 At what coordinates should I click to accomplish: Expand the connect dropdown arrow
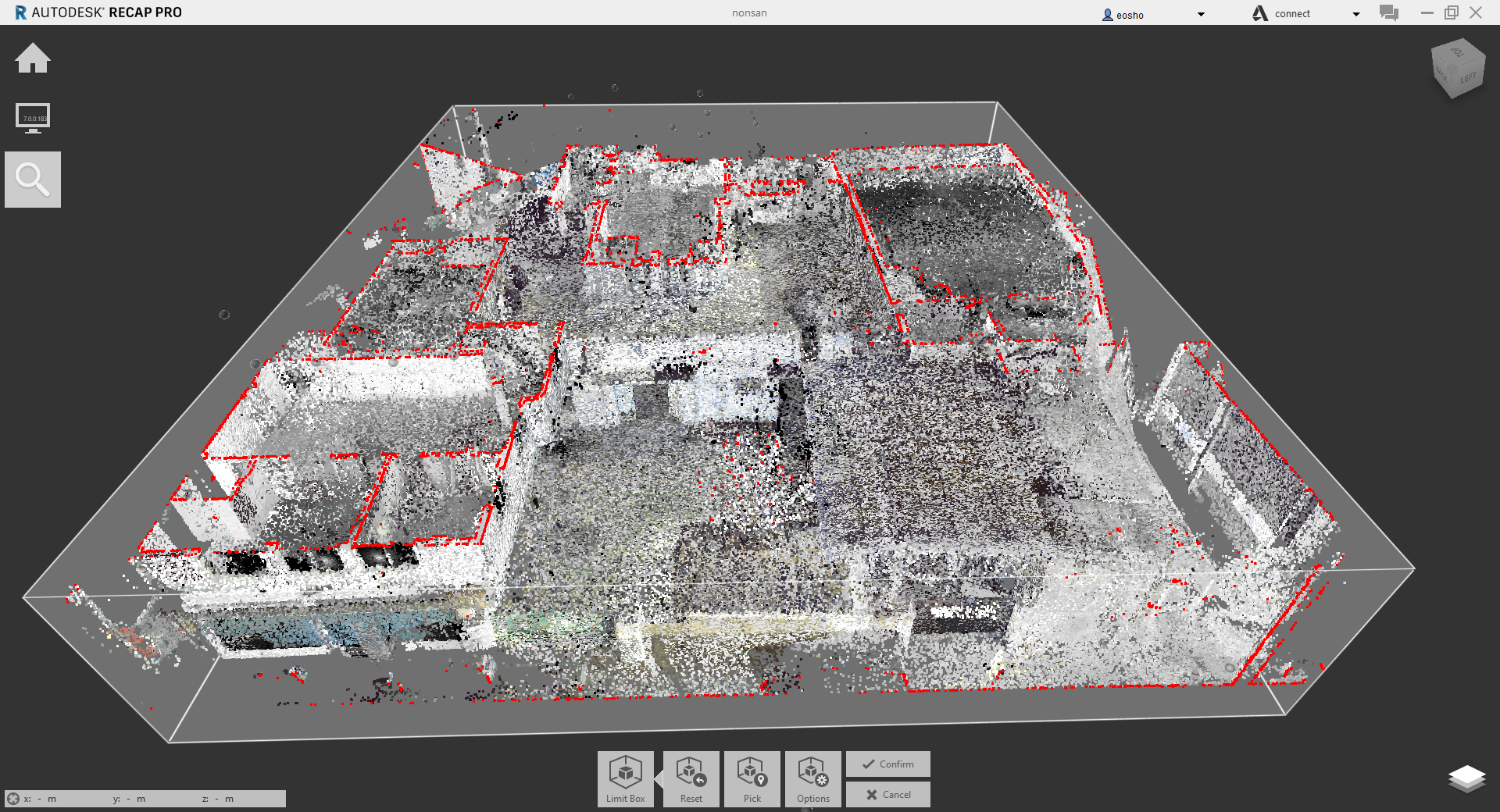(1356, 14)
